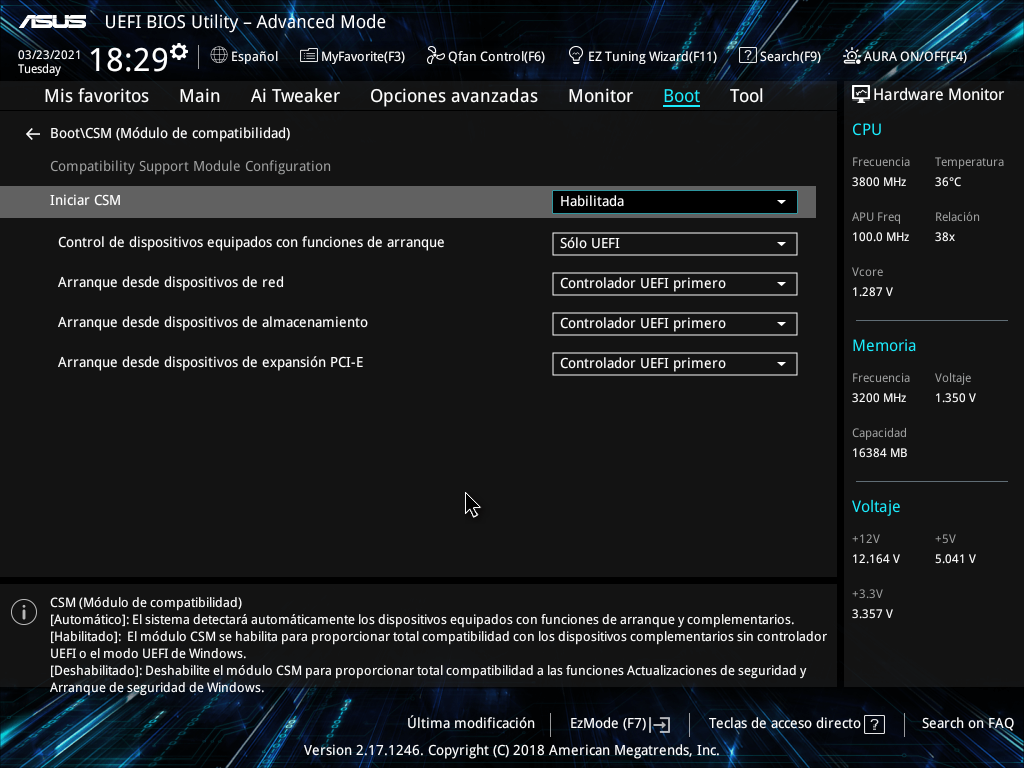1024x768 pixels.
Task: Open dropdown for expansión PCI-E devices
Action: click(x=675, y=364)
